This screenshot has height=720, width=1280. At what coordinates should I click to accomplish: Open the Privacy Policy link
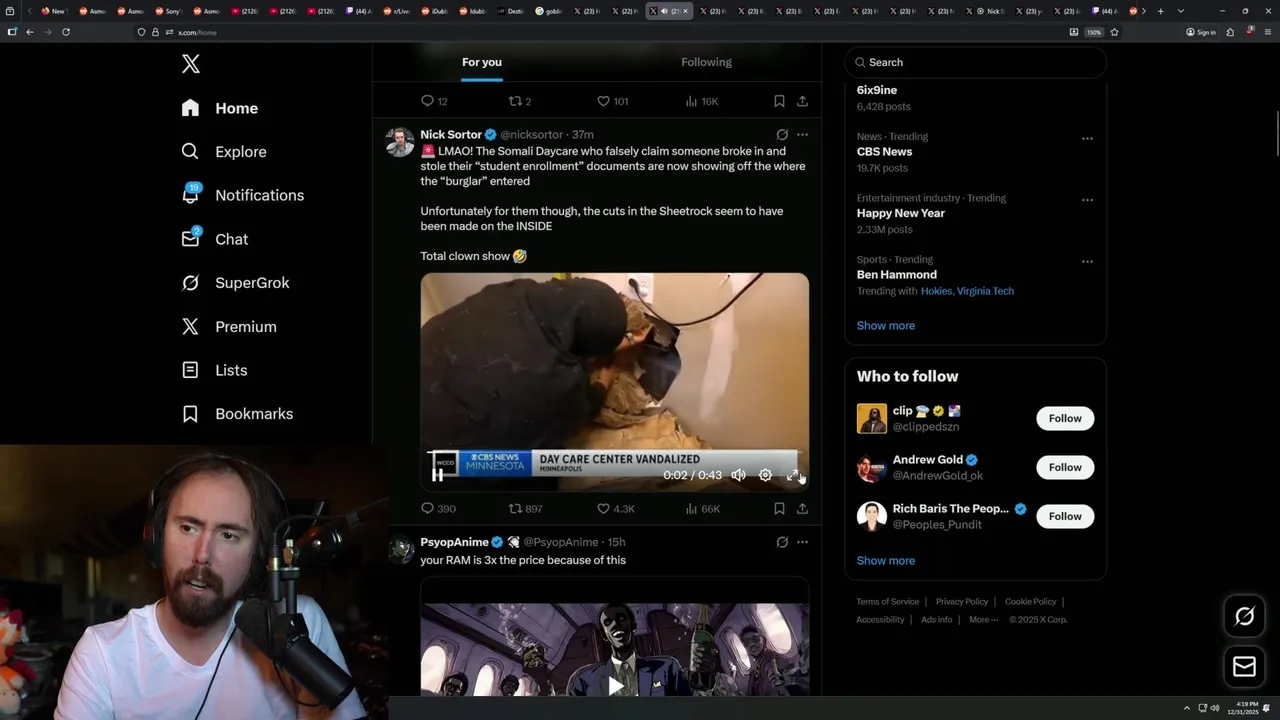point(961,601)
